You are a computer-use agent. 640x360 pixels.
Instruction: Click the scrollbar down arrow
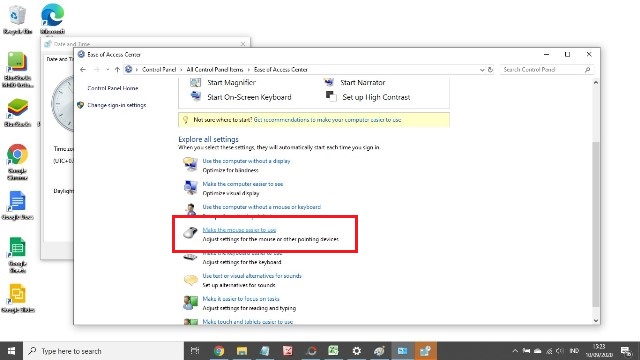596,320
